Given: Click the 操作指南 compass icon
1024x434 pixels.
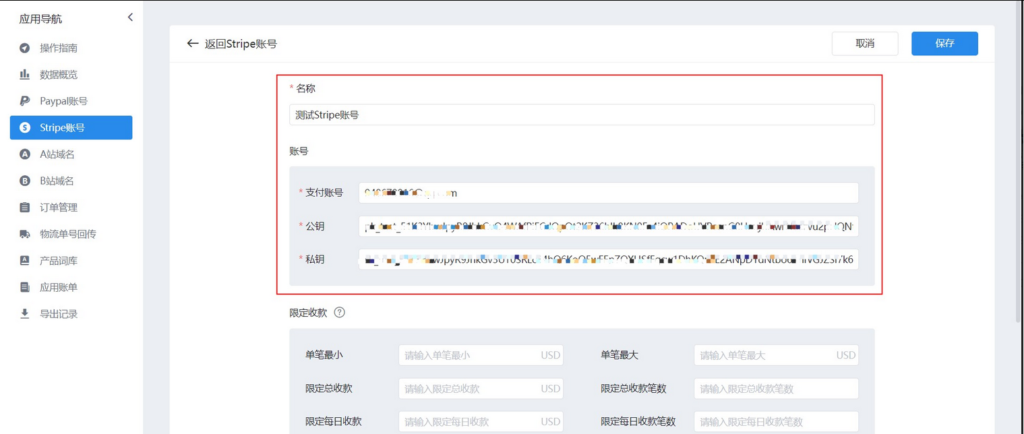Looking at the screenshot, I should [x=24, y=48].
